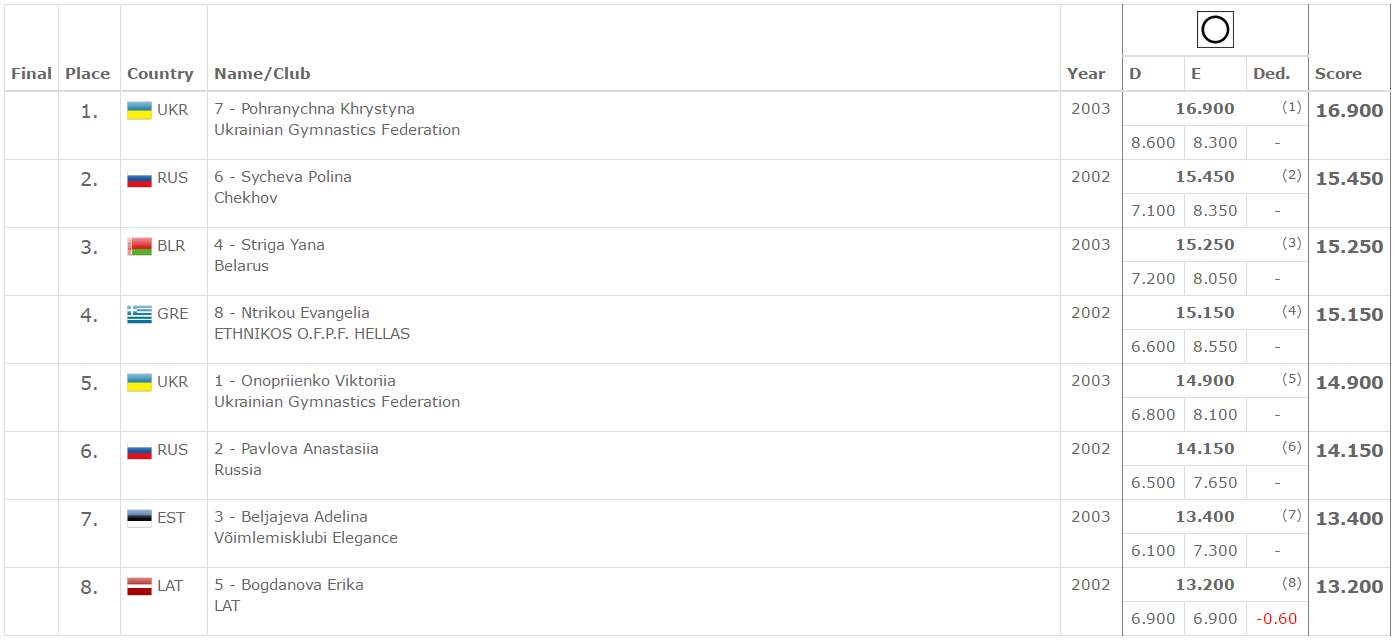
Task: Open the Ukrainian Gymnastics Federation club in first row
Action: pyautogui.click(x=337, y=130)
